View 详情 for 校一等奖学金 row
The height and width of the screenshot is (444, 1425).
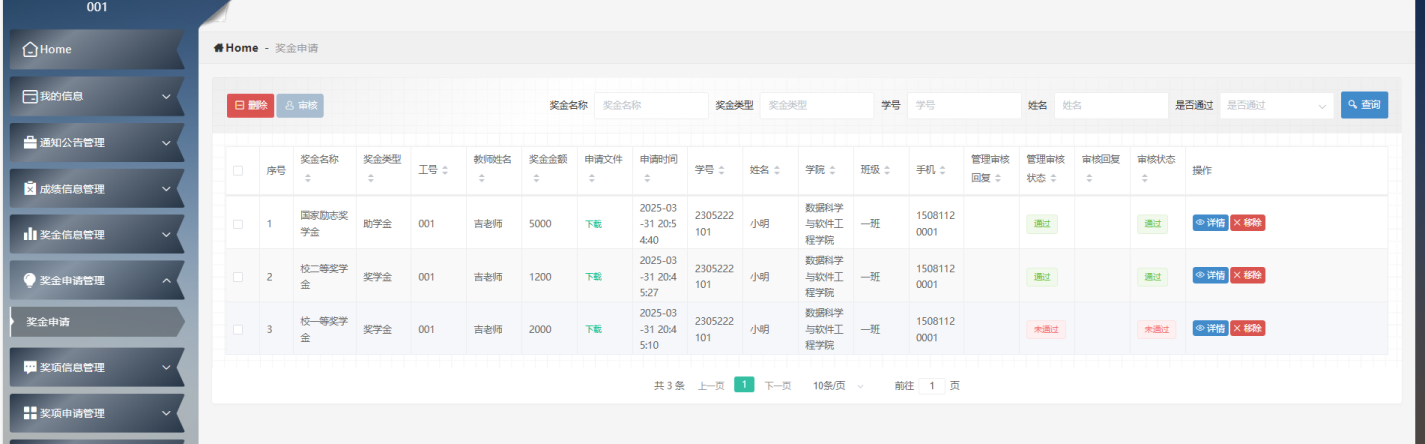(x=1210, y=328)
